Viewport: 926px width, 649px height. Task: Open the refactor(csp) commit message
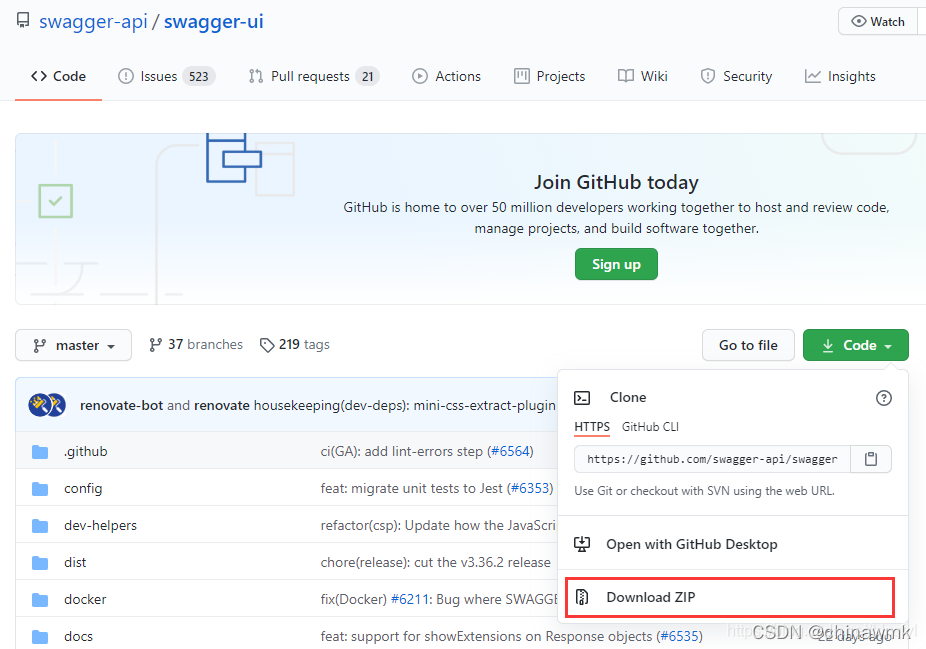(438, 525)
